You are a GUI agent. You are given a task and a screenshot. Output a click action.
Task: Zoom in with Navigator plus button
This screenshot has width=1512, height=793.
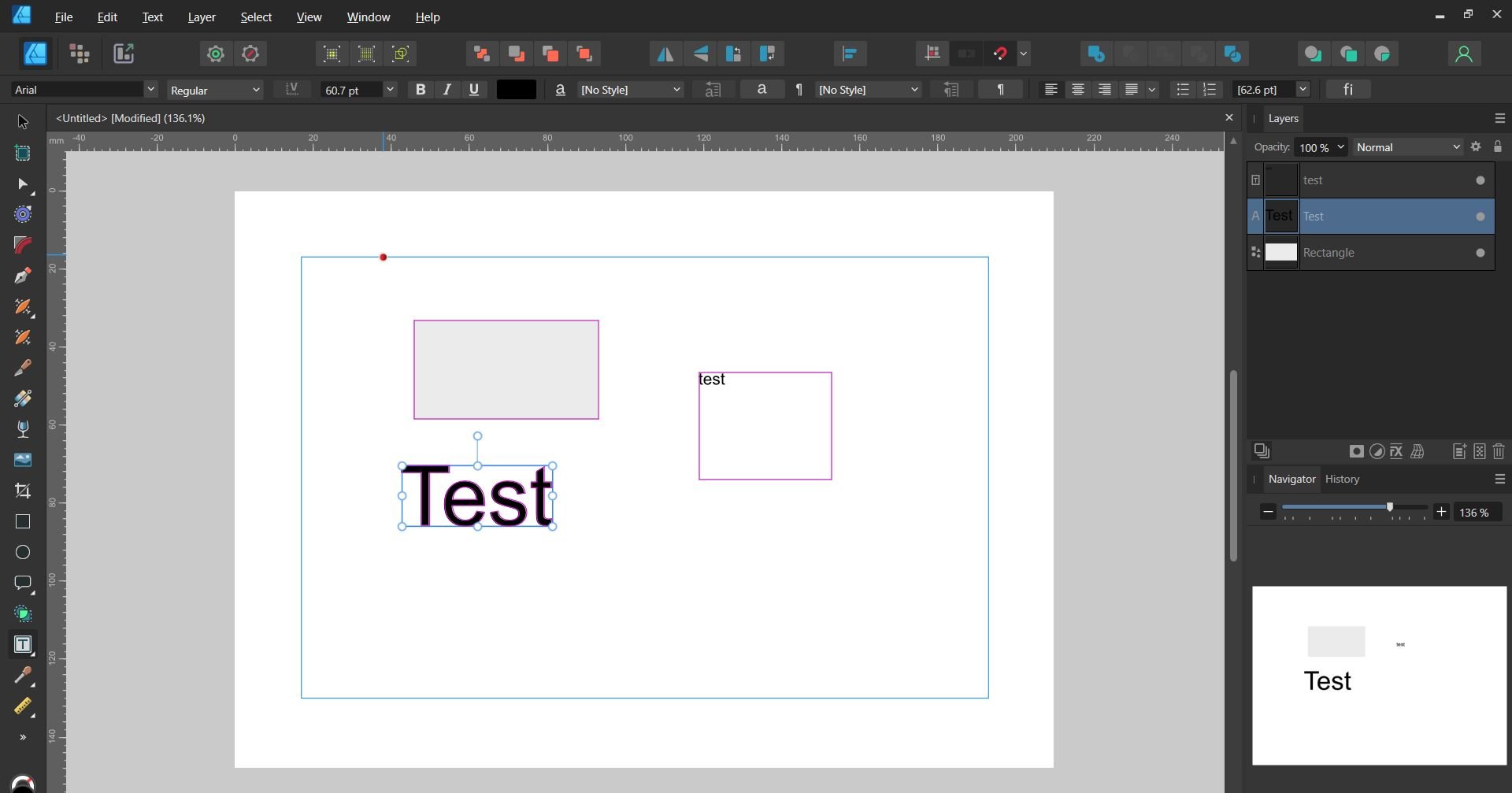1441,512
